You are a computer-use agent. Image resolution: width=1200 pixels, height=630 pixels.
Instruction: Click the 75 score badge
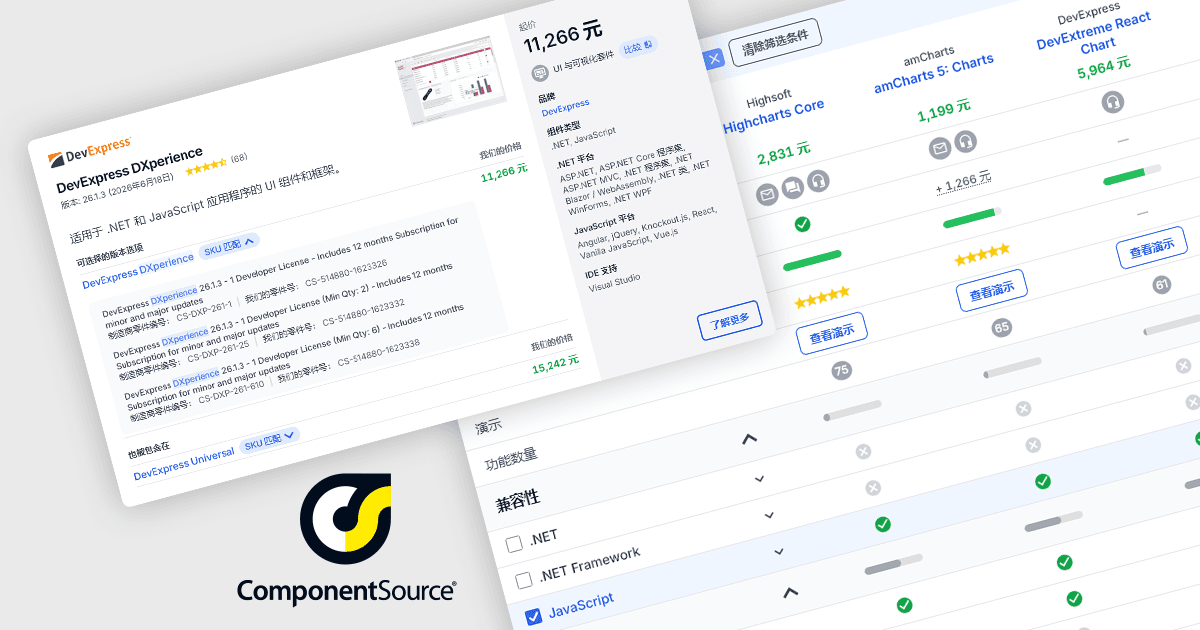[841, 371]
